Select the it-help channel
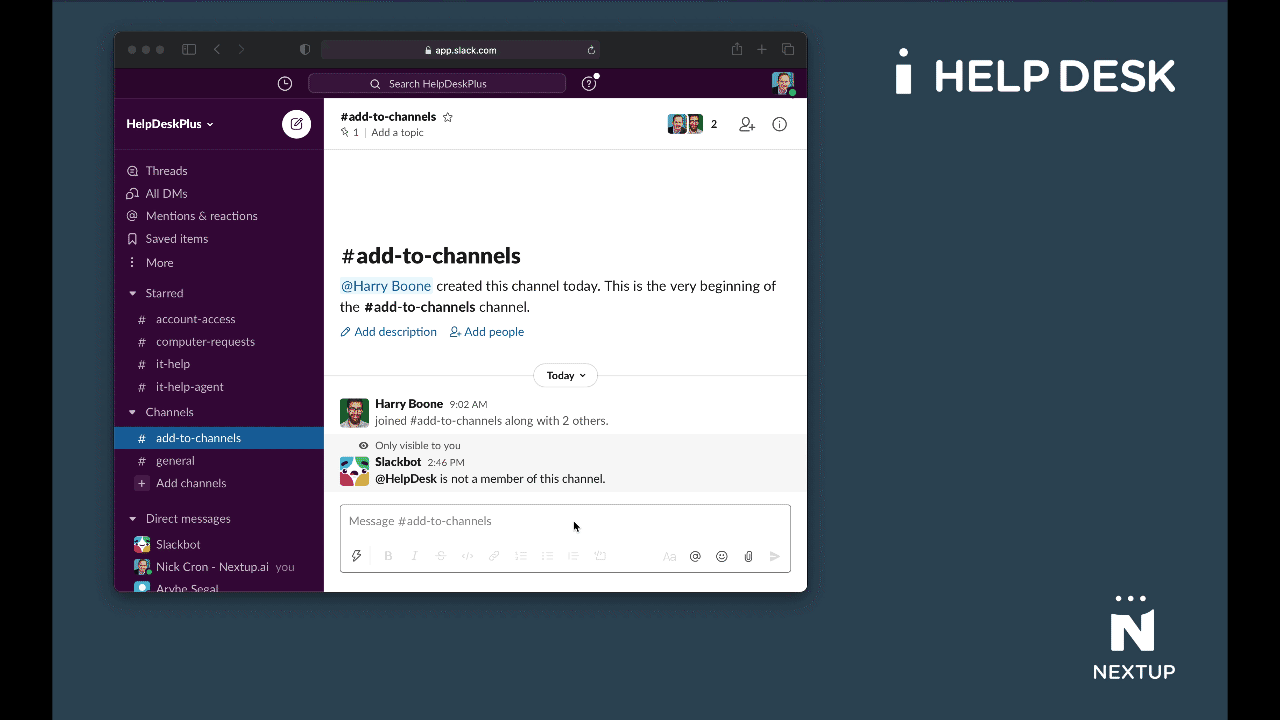This screenshot has height=720, width=1280. 219,364
